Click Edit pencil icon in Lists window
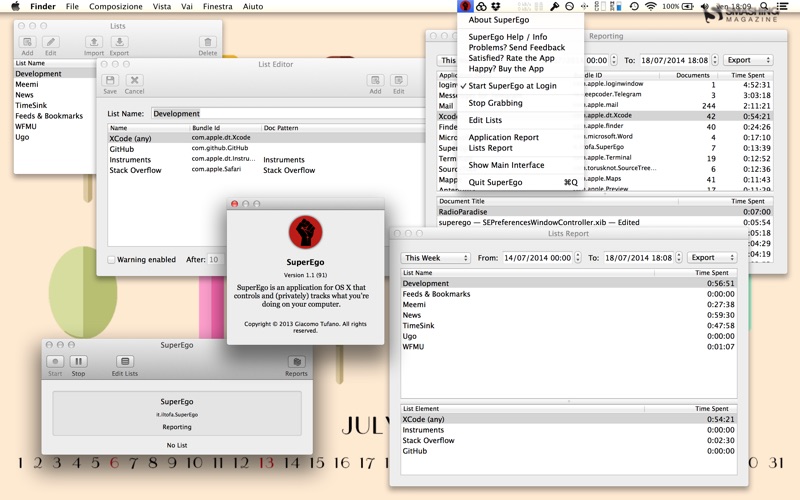Image resolution: width=800 pixels, height=500 pixels. click(51, 42)
